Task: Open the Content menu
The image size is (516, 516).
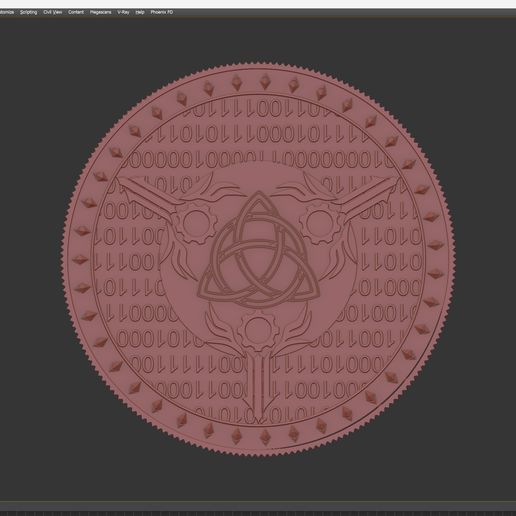Action: 76,12
